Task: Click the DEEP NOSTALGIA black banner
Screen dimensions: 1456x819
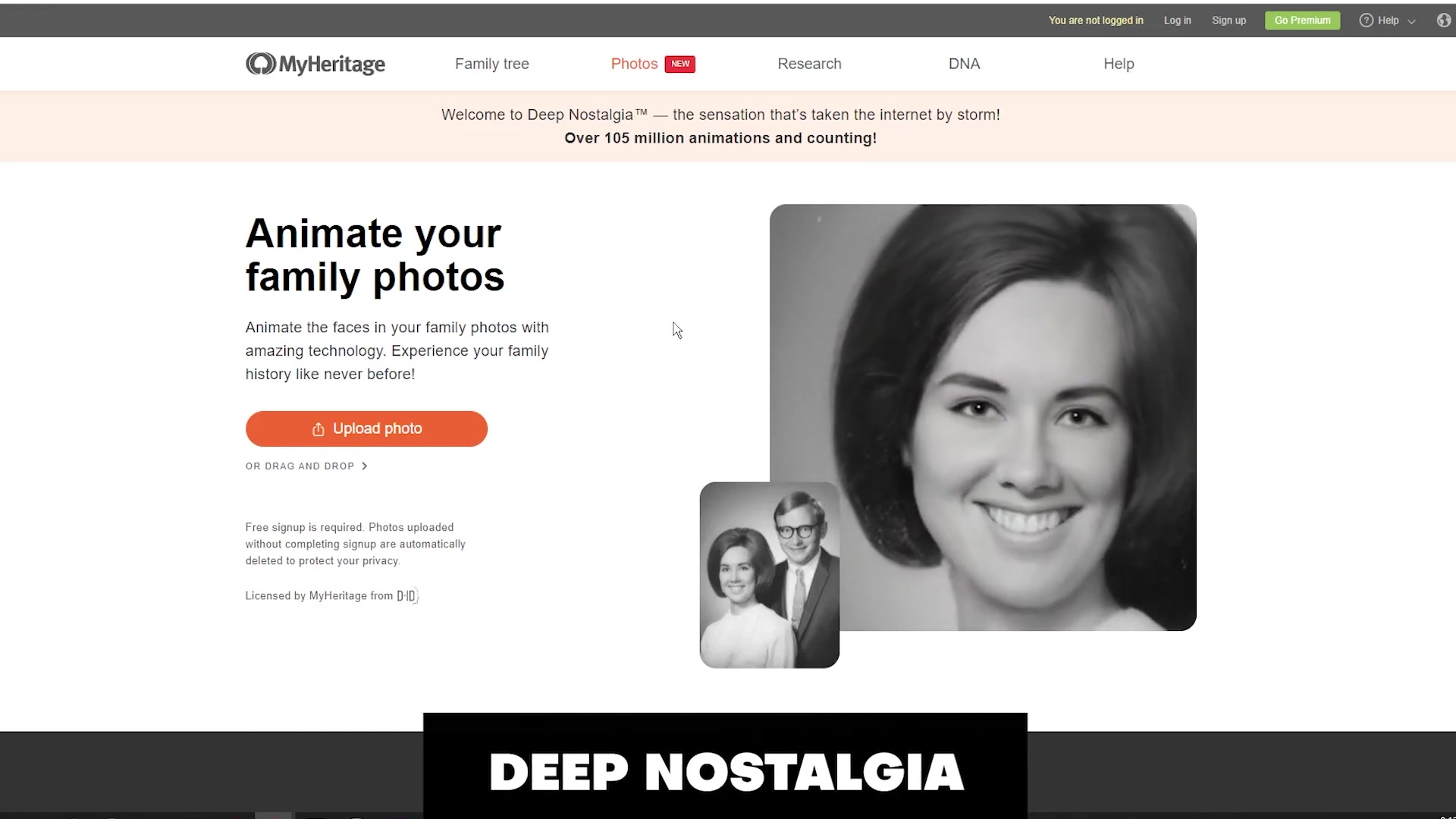Action: tap(725, 766)
